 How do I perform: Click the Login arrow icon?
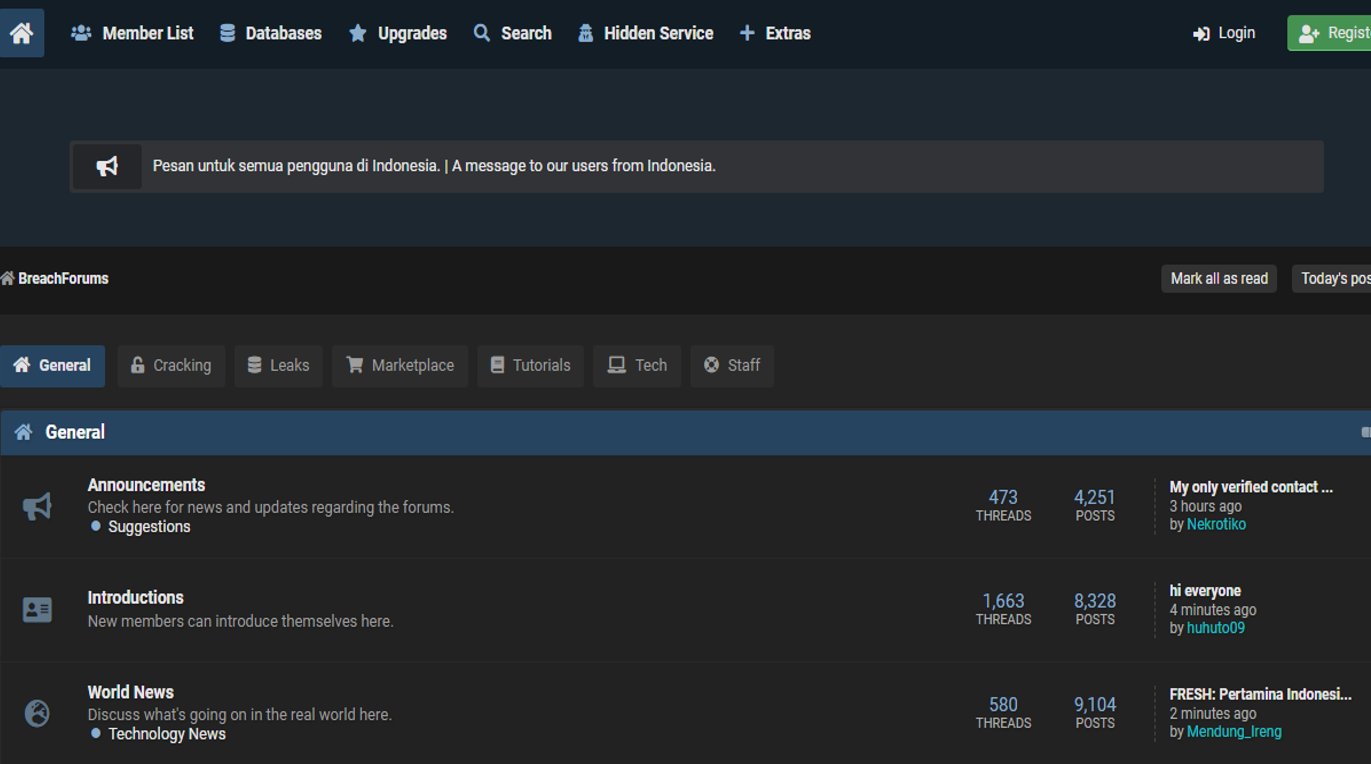1201,34
